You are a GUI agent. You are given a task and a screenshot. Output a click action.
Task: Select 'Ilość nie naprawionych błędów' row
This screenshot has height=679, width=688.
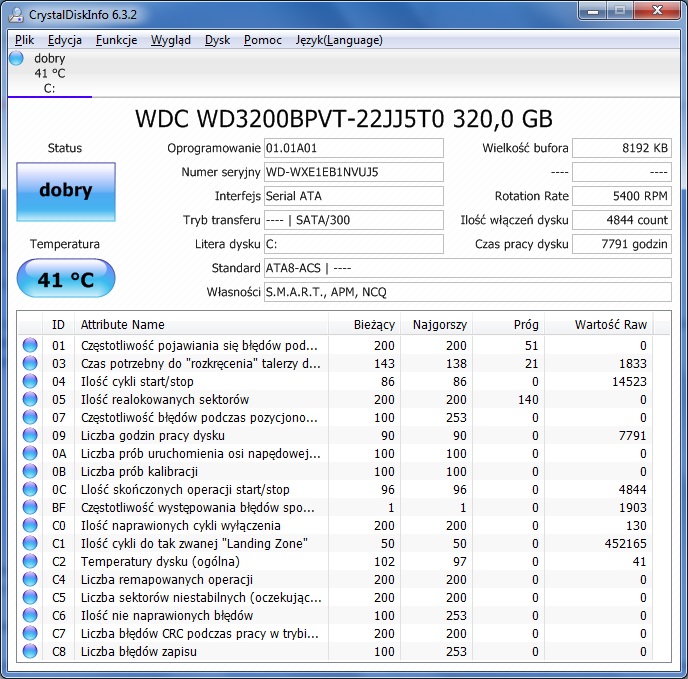tap(344, 615)
